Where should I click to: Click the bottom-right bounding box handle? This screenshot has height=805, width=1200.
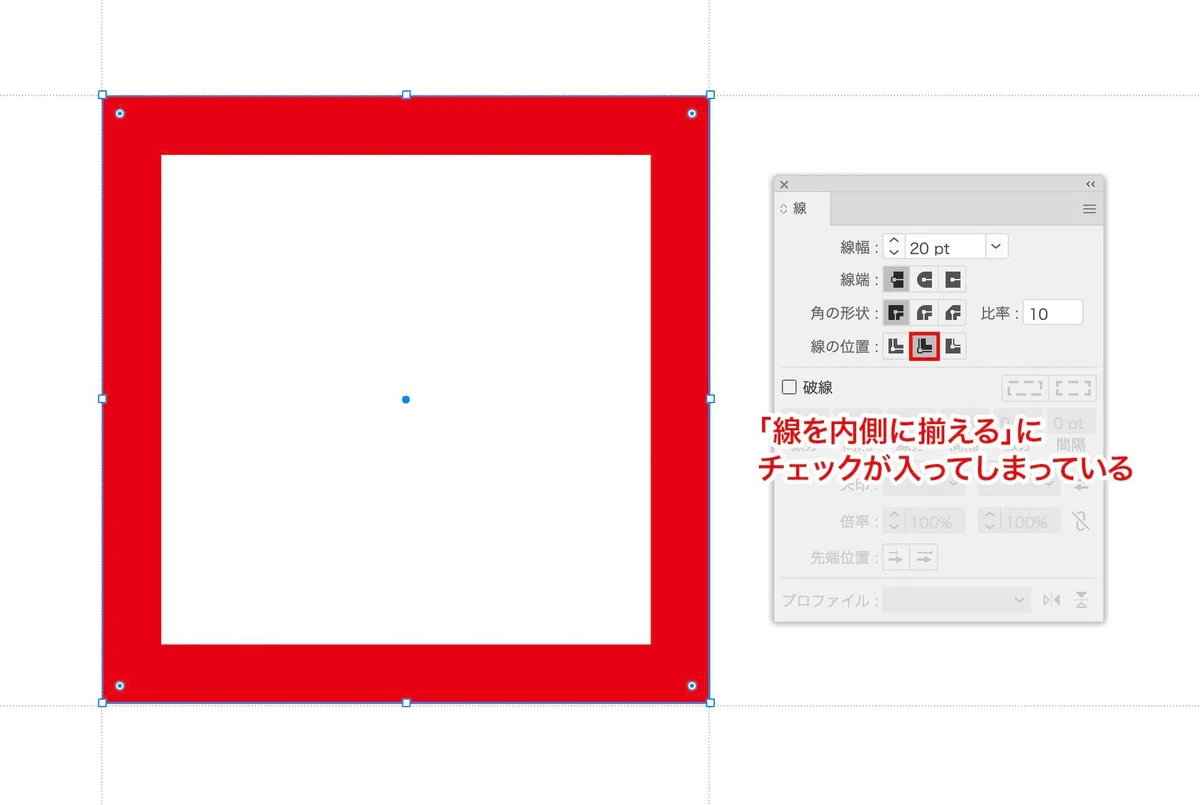(x=710, y=703)
